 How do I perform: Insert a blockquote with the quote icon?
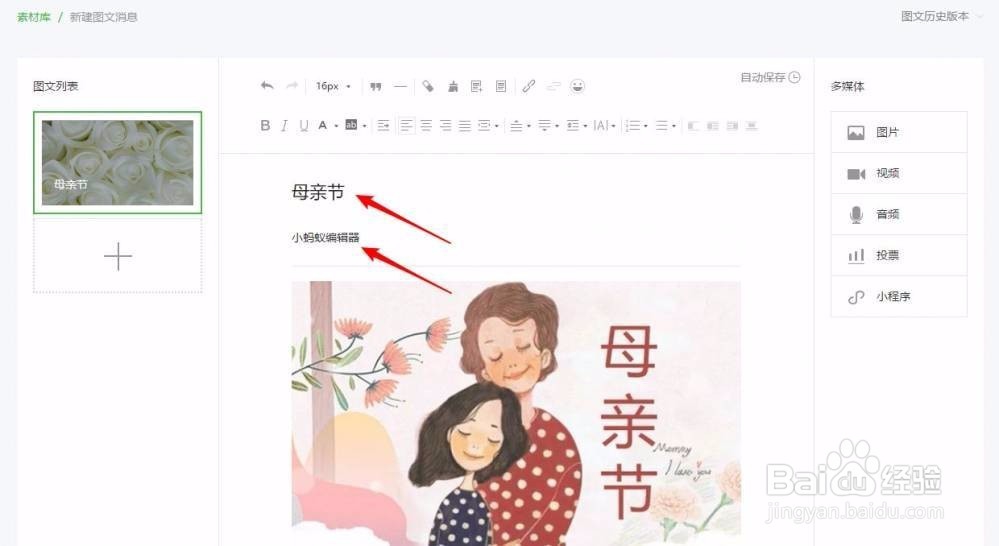[x=376, y=86]
